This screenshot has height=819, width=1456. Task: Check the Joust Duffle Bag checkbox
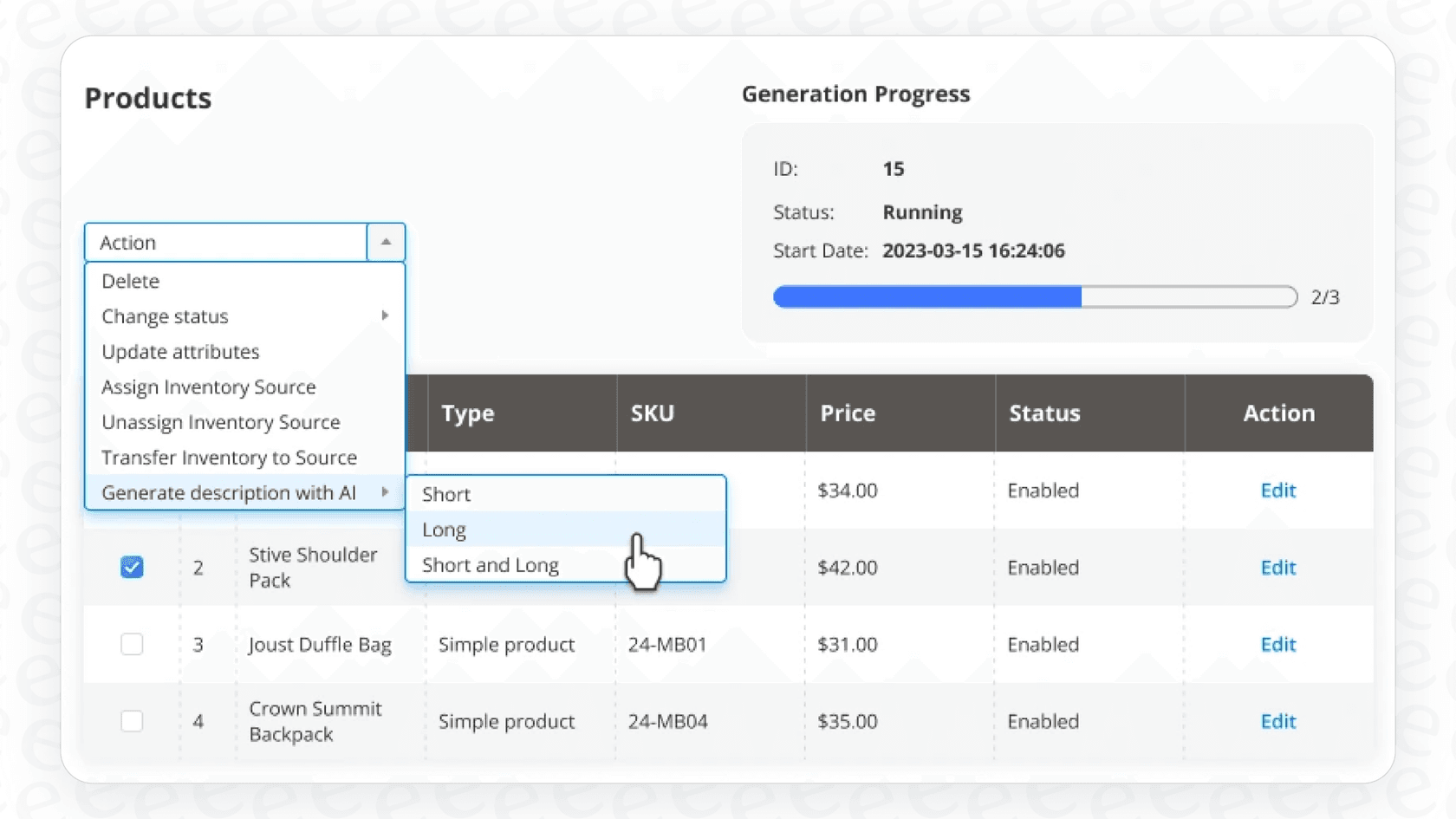pyautogui.click(x=132, y=644)
